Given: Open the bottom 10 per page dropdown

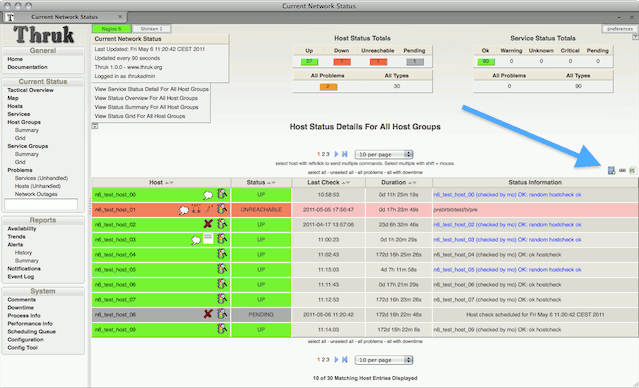Looking at the screenshot, I should click(383, 360).
